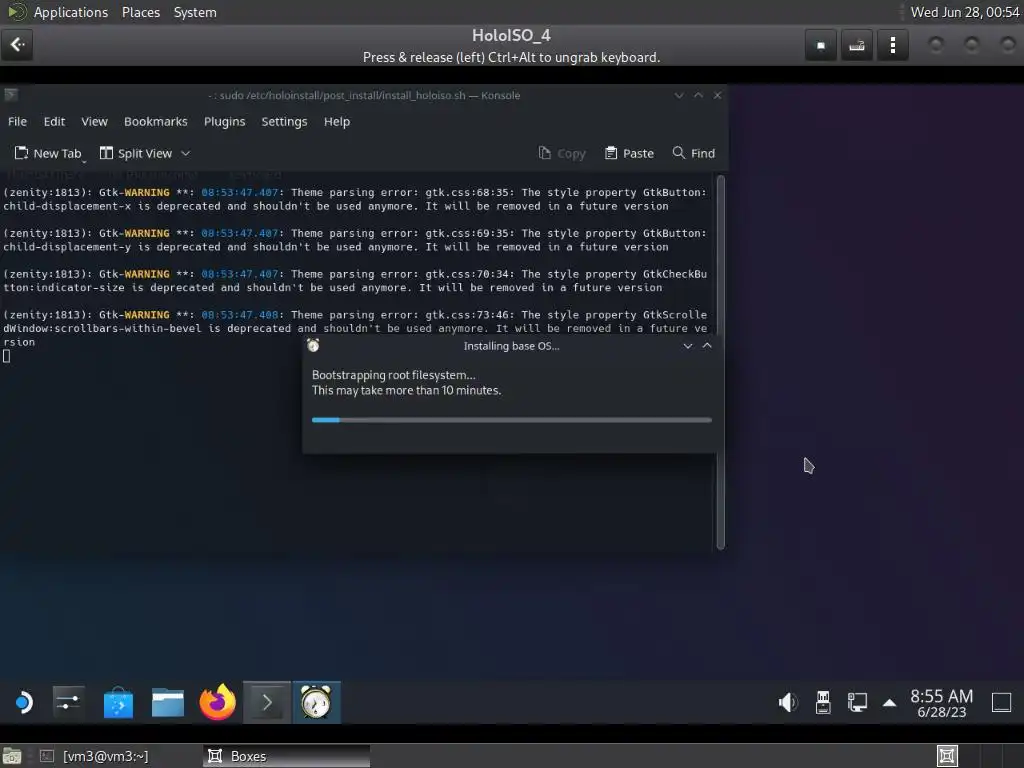Screen dimensions: 1024x768
Task: Click the alarm clock icon in the dialog title
Action: tap(313, 345)
